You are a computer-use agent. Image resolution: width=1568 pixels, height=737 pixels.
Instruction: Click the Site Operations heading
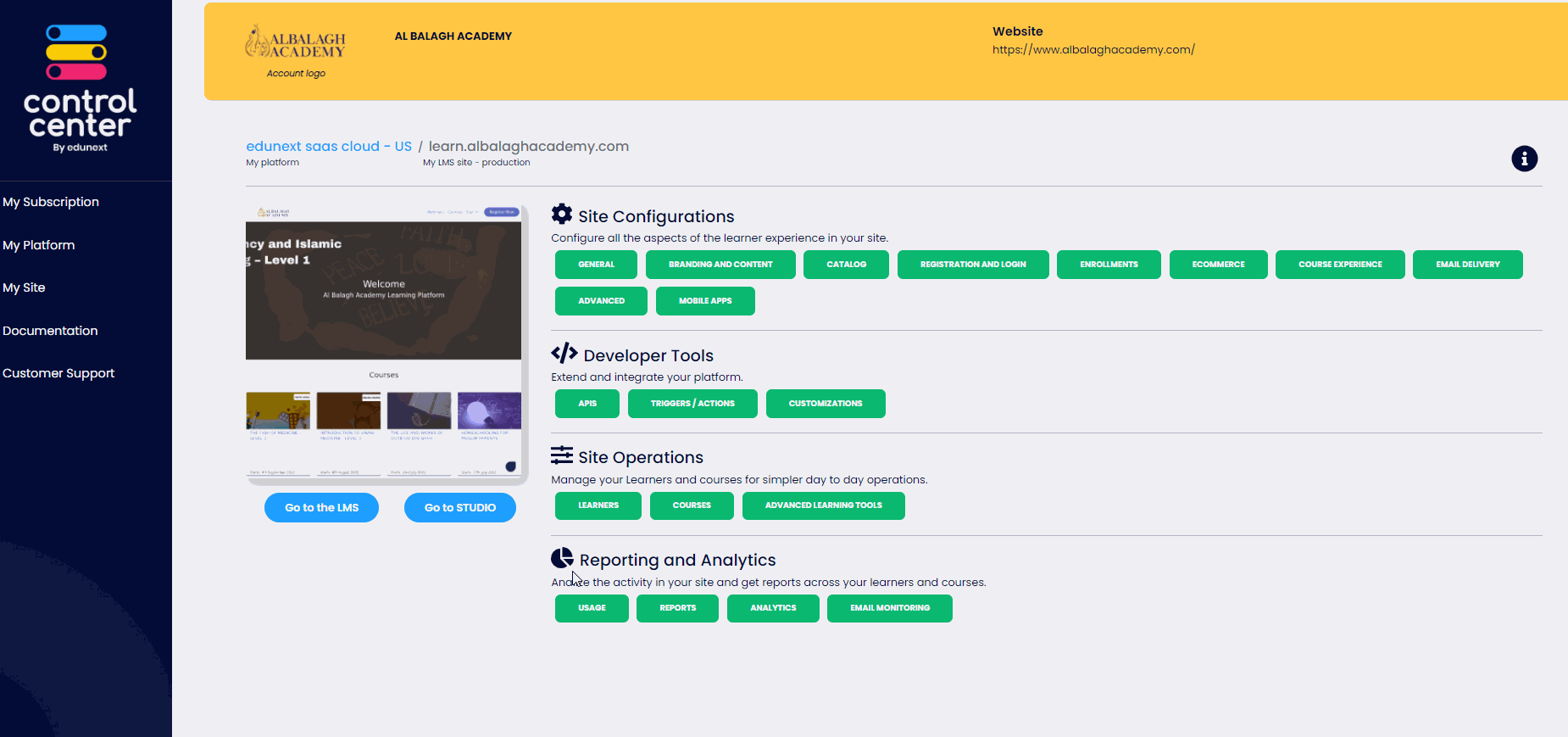pyautogui.click(x=641, y=457)
